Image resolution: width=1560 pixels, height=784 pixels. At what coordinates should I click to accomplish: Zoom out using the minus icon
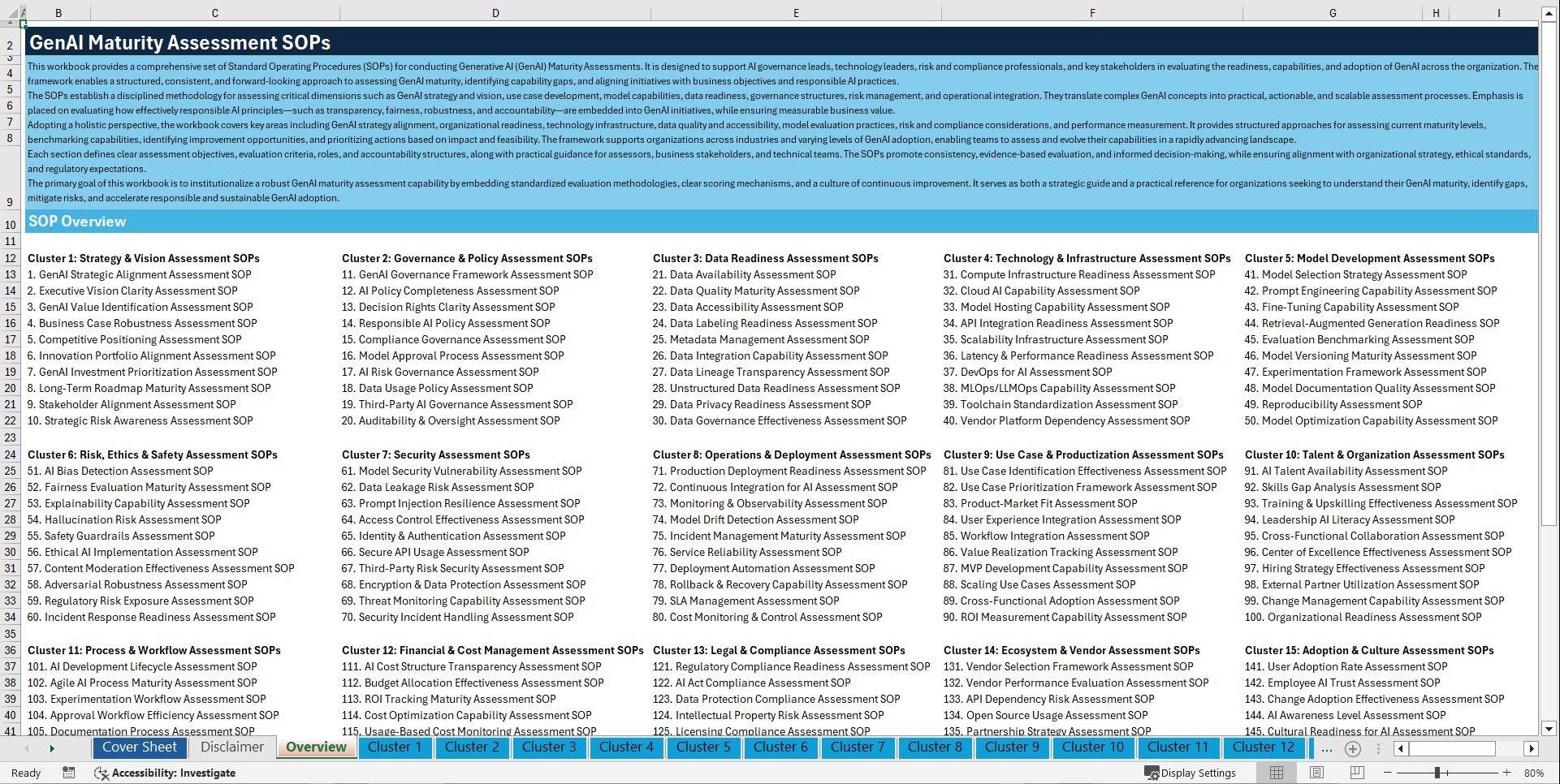click(1387, 773)
